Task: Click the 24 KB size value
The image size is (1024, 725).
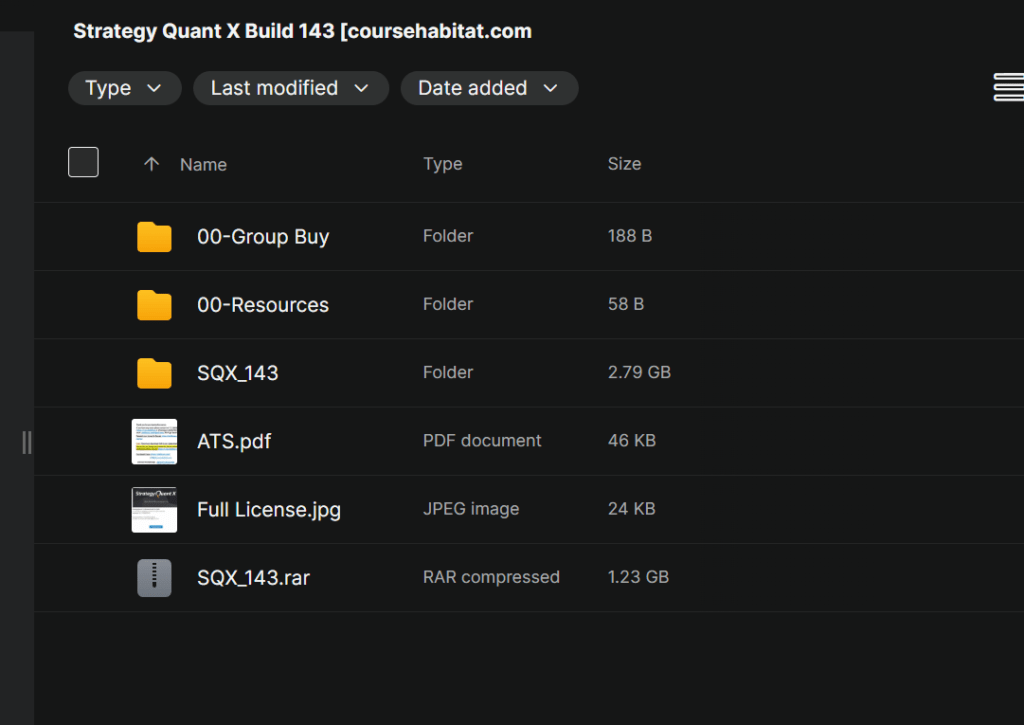Action: (x=632, y=509)
